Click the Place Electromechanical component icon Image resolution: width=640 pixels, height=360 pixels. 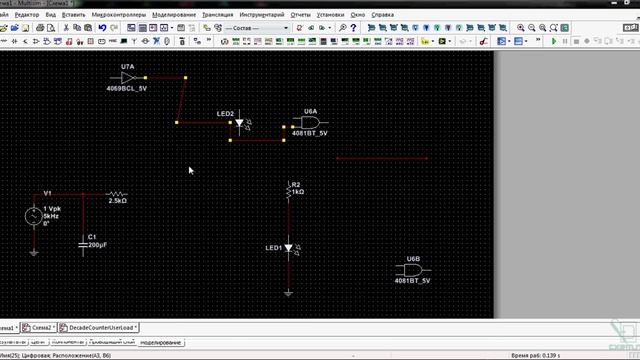[x=145, y=41]
